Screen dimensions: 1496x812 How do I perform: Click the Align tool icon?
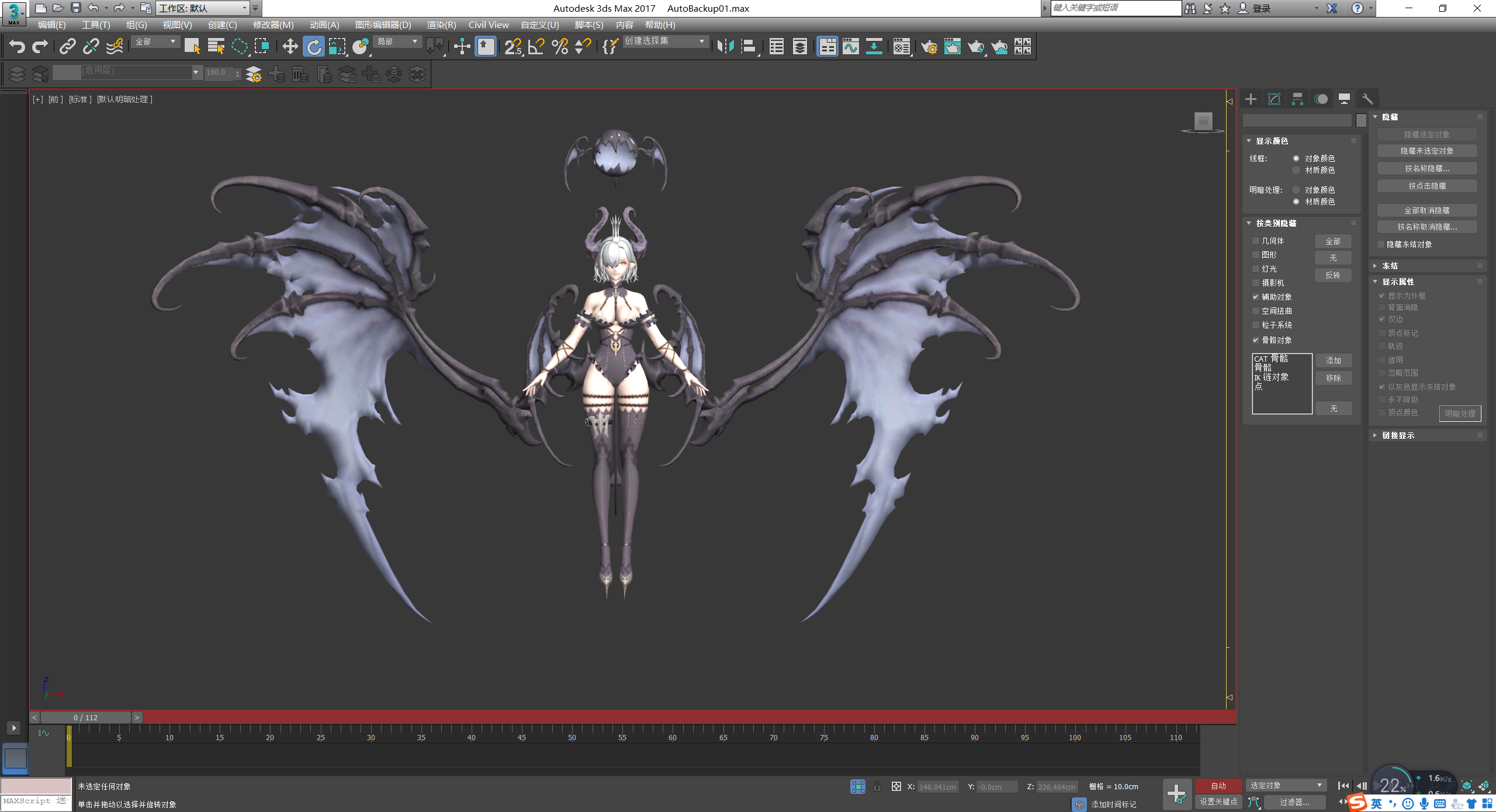tap(749, 46)
